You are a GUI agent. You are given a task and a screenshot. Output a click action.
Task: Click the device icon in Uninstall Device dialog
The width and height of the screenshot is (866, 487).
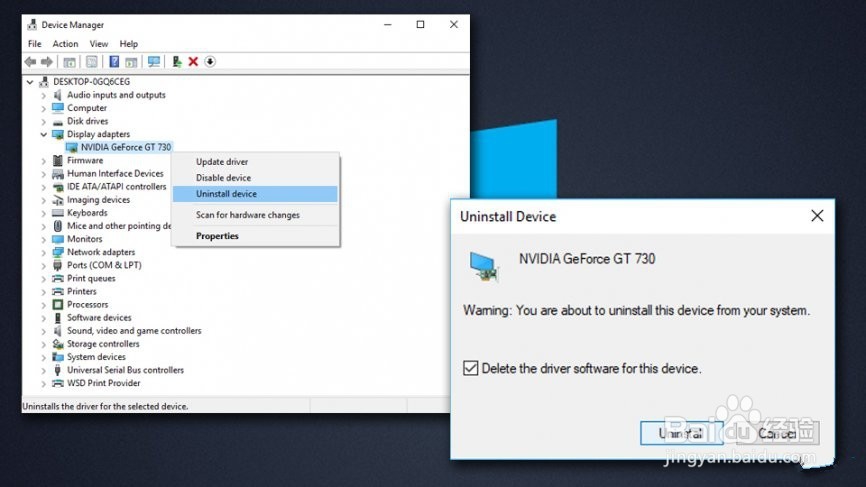click(x=484, y=267)
